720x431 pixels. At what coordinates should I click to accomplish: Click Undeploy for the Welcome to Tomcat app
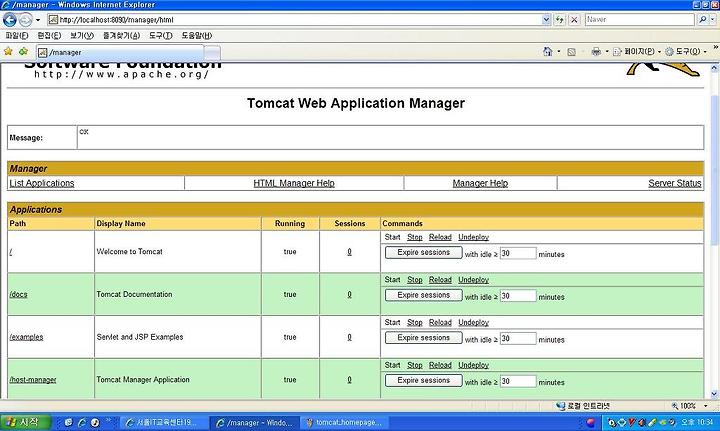tap(473, 237)
